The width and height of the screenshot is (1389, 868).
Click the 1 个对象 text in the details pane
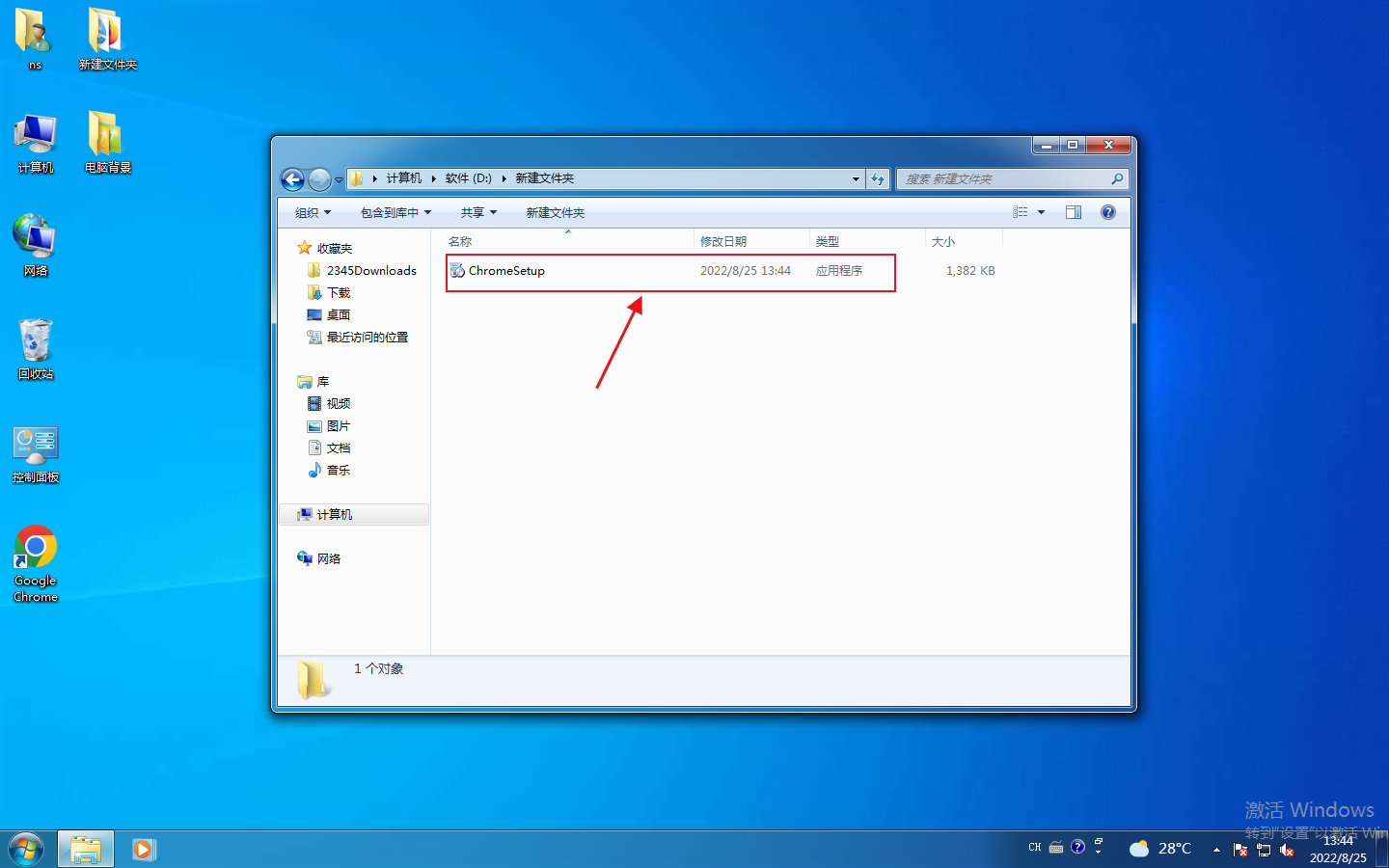coord(378,668)
